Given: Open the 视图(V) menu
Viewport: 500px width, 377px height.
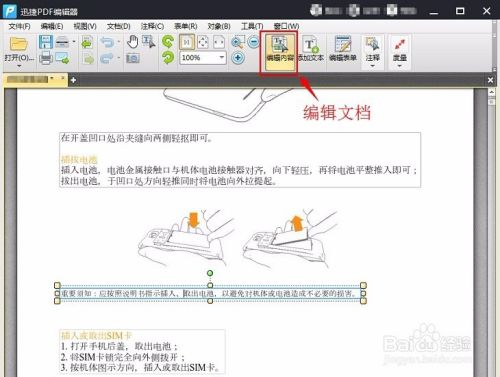Looking at the screenshot, I should 85,26.
